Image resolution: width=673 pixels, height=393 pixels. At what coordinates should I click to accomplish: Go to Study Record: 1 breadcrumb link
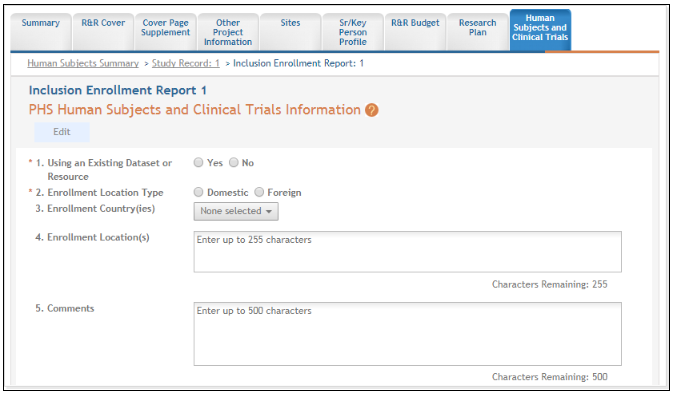186,63
